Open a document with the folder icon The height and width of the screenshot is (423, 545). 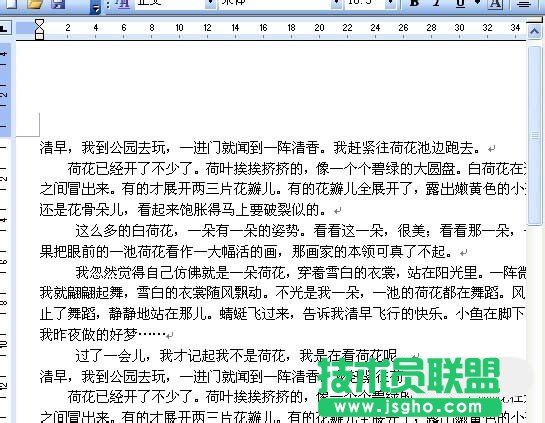click(x=35, y=3)
